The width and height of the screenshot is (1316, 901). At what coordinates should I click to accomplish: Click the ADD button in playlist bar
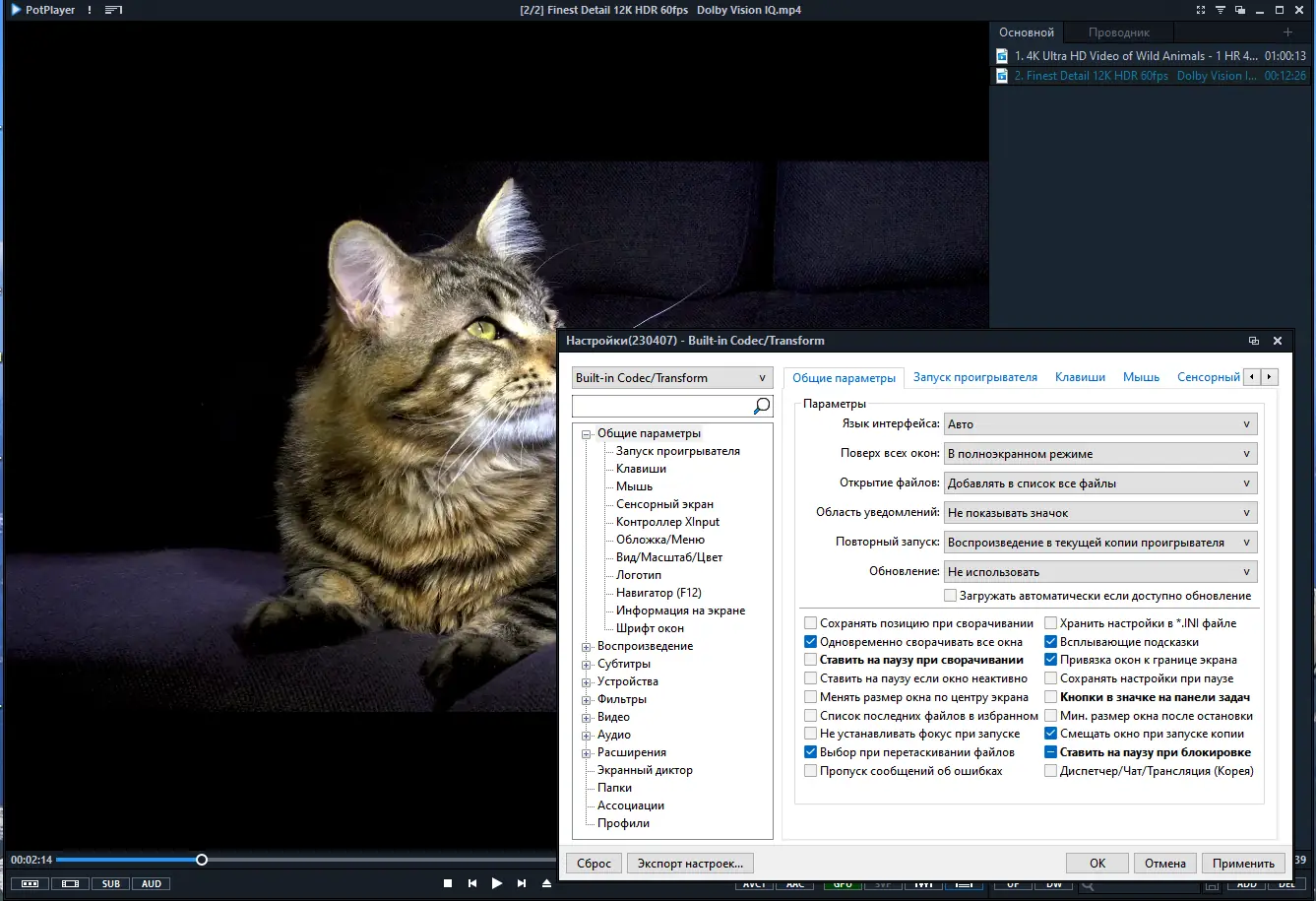pyautogui.click(x=1247, y=884)
